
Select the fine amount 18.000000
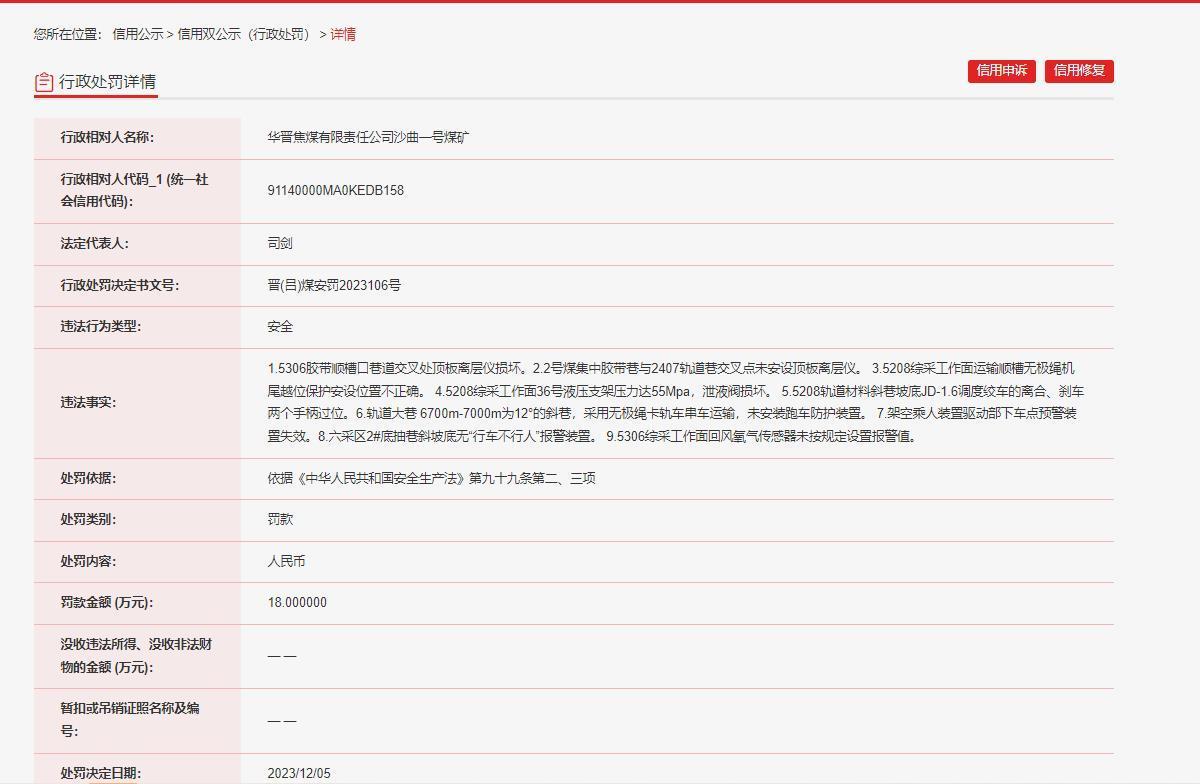(x=295, y=602)
